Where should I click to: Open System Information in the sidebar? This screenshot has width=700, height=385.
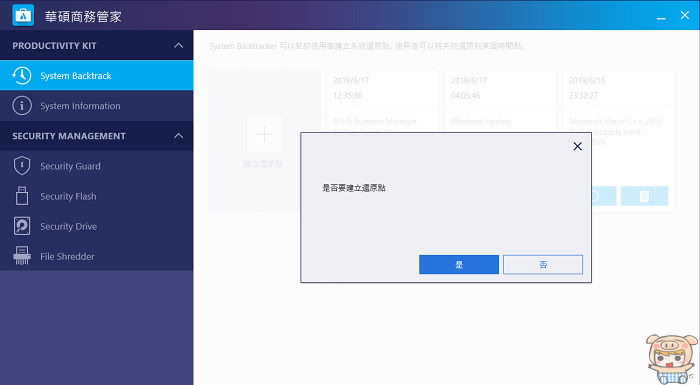click(x=96, y=106)
